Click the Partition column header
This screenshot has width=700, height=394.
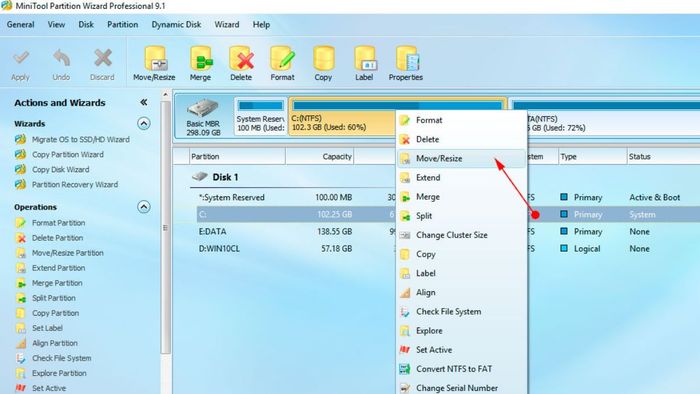point(237,157)
